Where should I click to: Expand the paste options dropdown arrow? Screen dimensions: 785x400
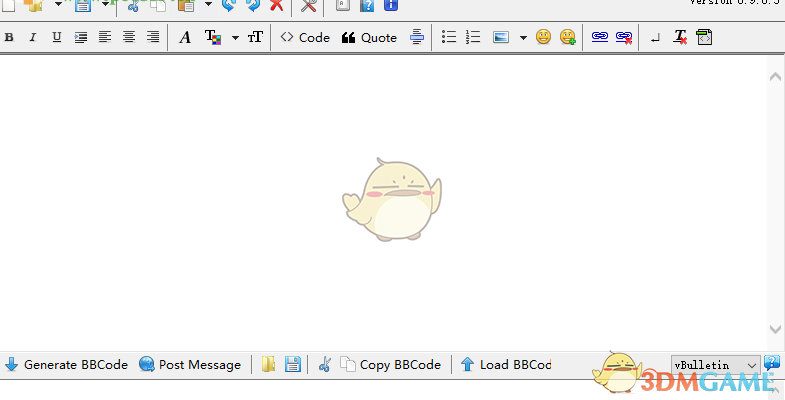click(208, 5)
